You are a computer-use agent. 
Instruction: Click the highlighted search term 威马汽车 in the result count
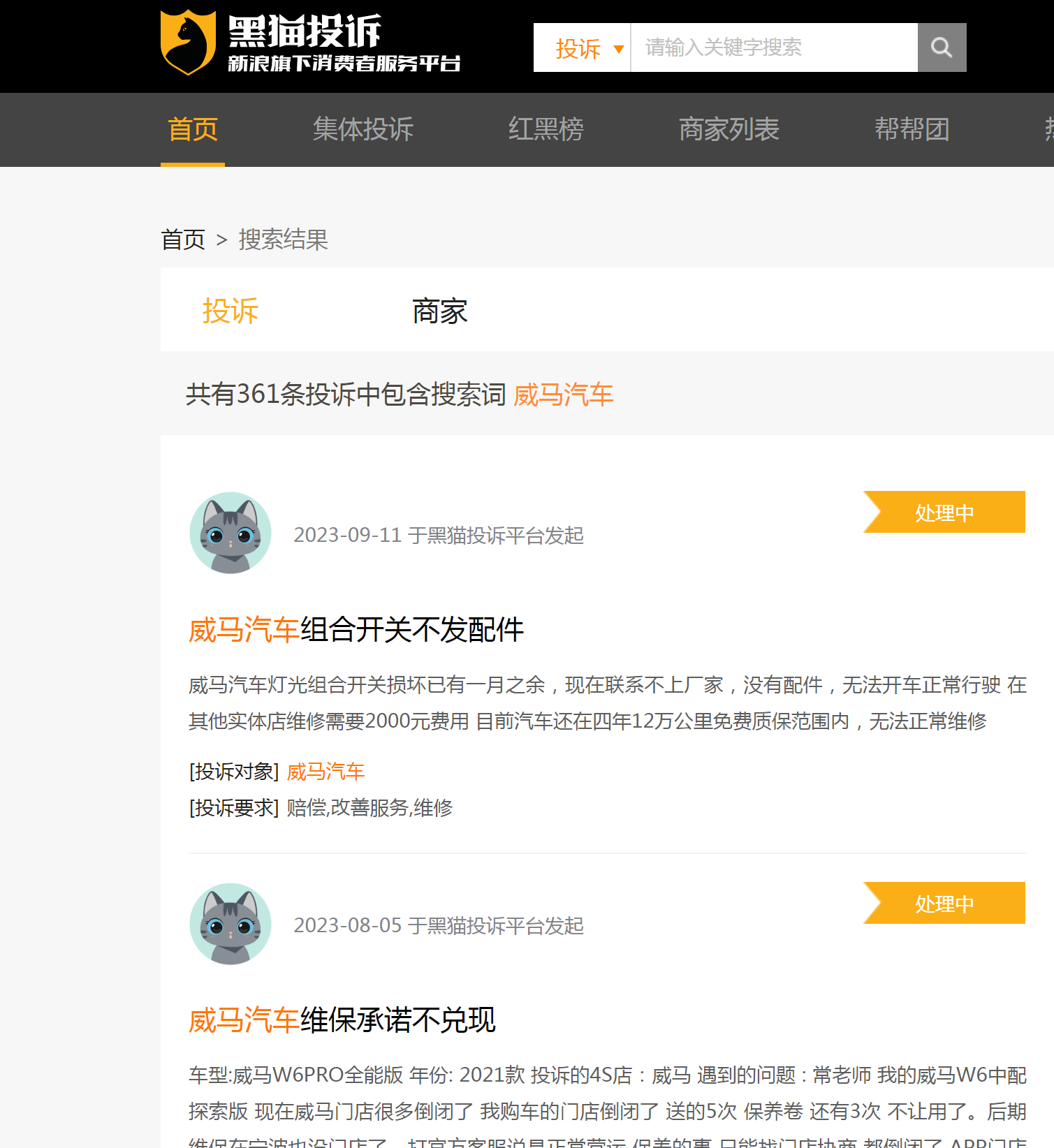(564, 395)
